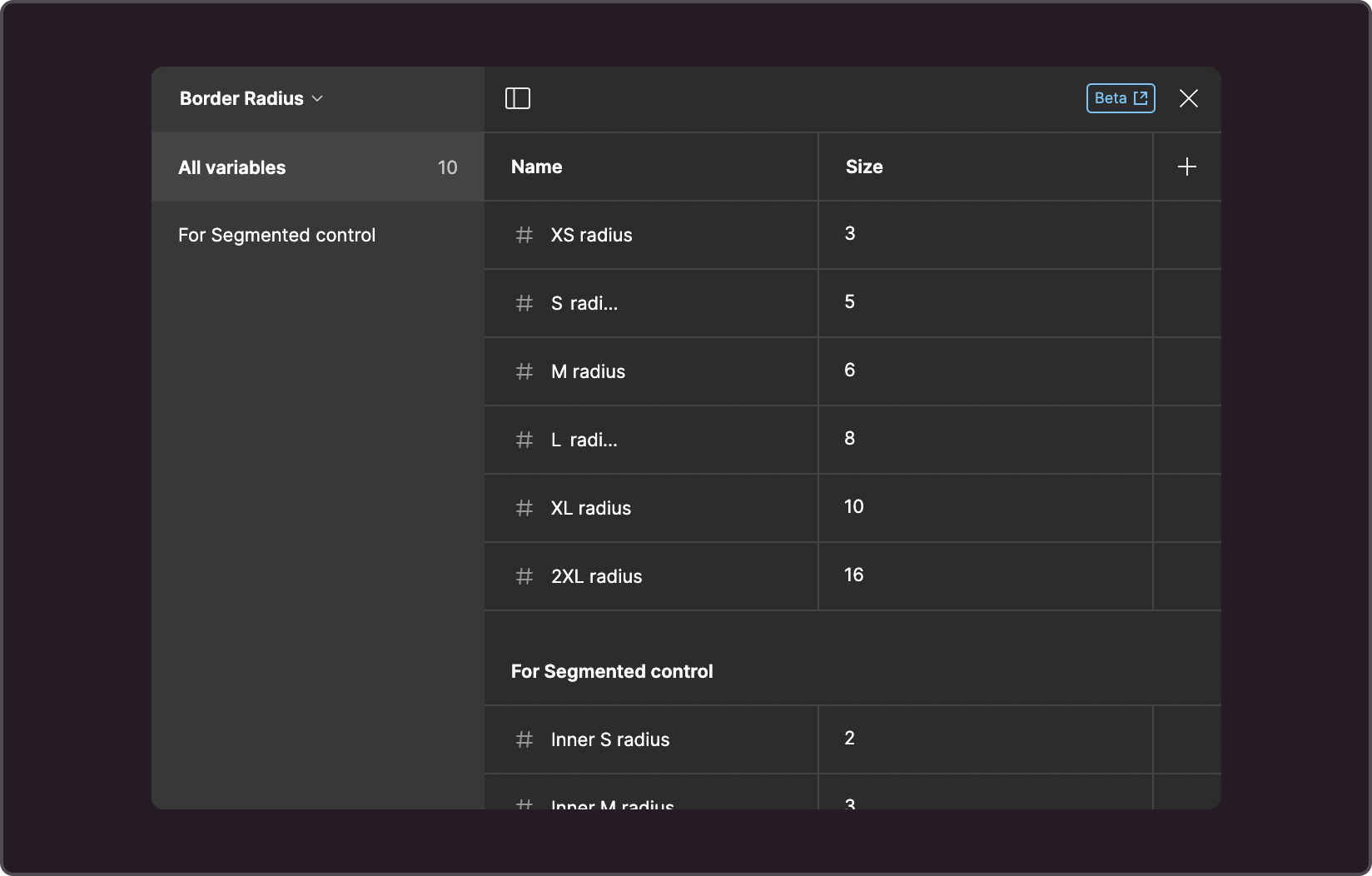The image size is (1372, 876).
Task: Click number type icon for Inner S radius
Action: tap(524, 739)
